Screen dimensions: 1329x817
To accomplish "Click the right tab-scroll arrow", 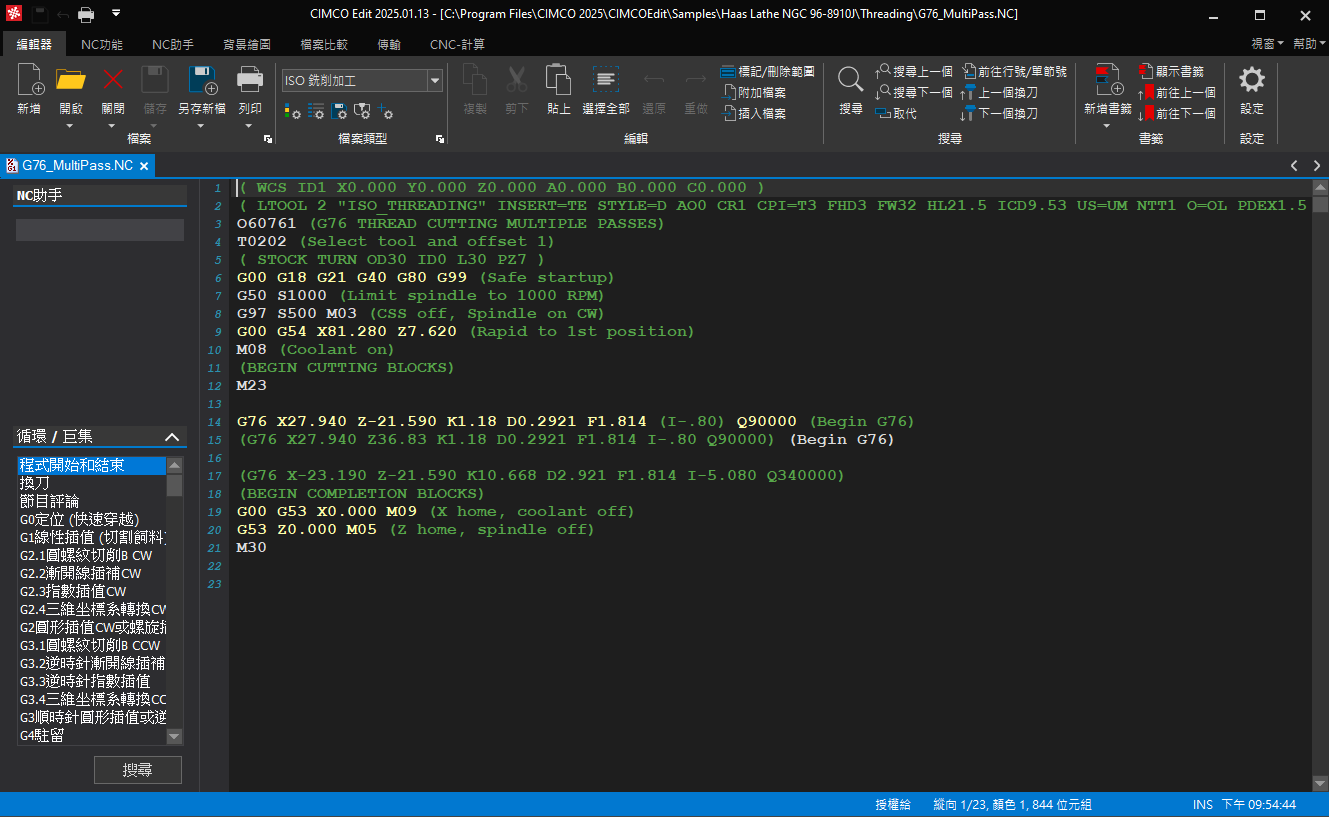I will 1317,166.
